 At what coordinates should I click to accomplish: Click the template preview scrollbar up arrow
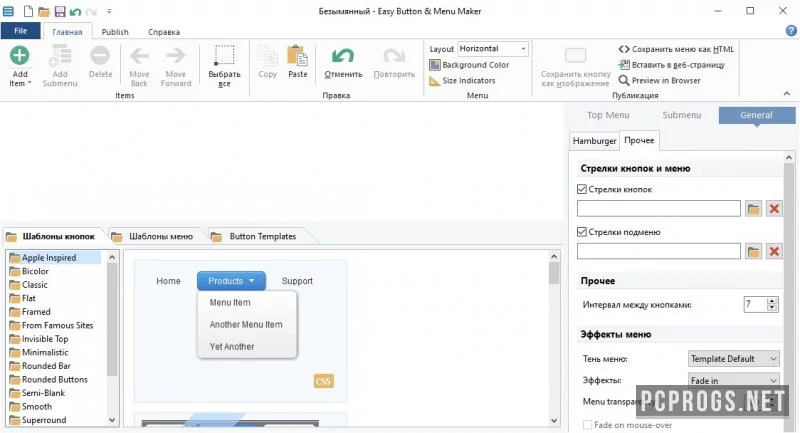point(554,257)
